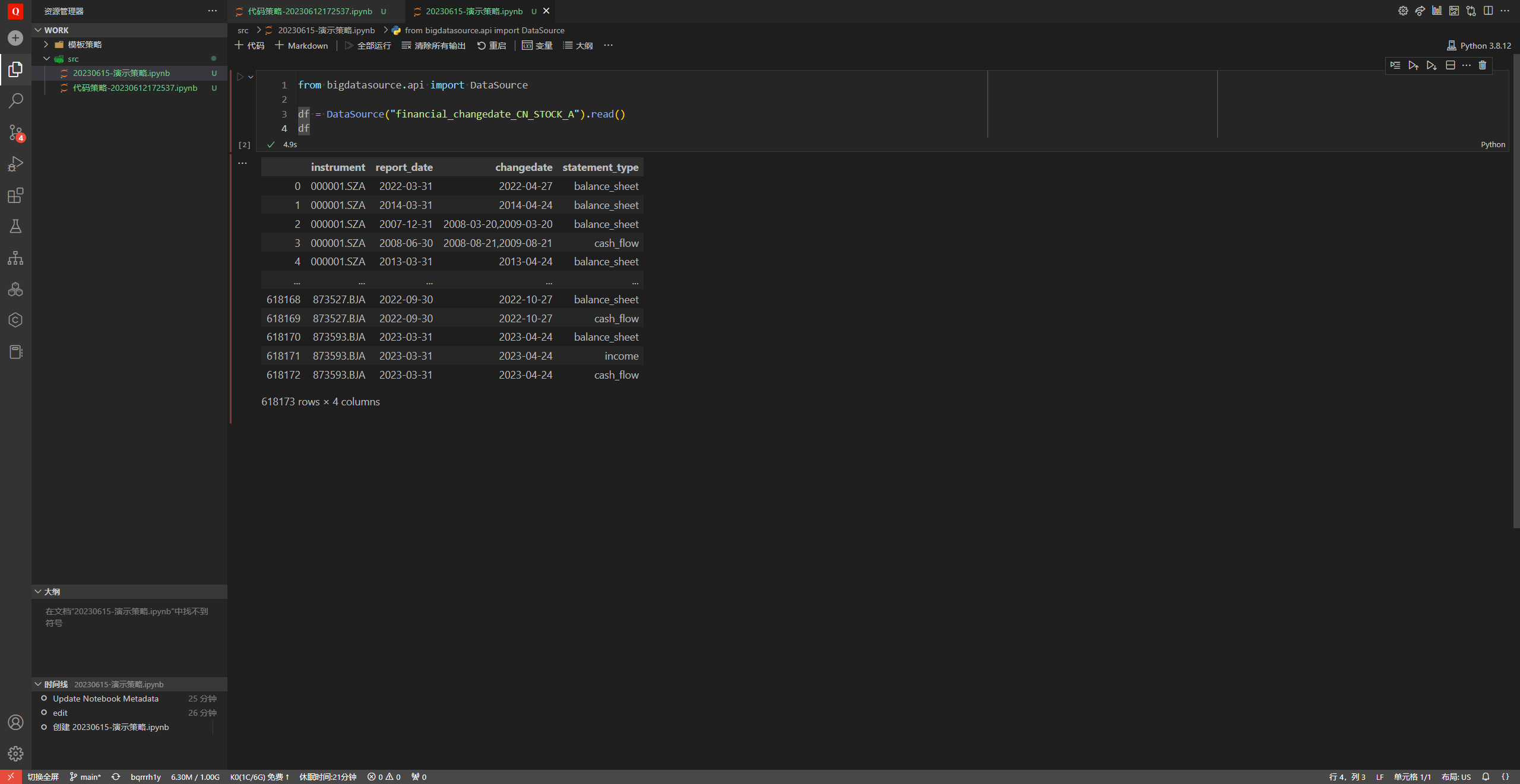
Task: Open notifications bell in status bar
Action: pos(1486,777)
